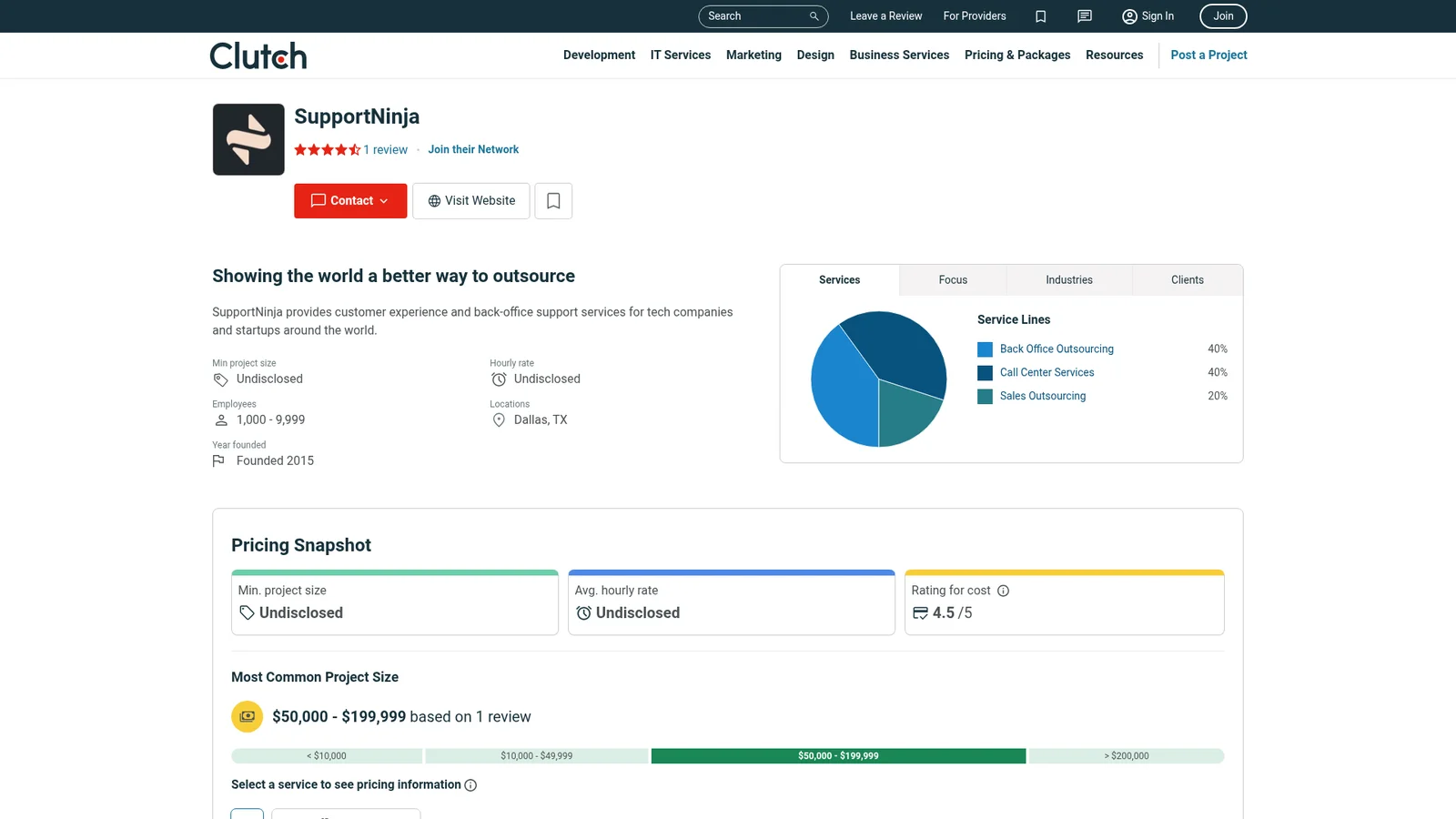
Task: Click the $50,000 - $199,999 bar segment
Action: 838,756
